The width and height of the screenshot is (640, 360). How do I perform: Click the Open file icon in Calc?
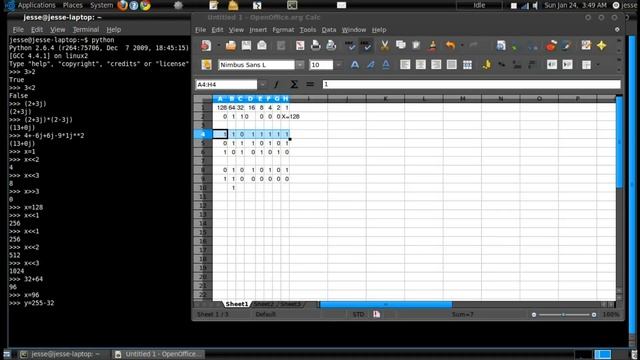coord(231,45)
